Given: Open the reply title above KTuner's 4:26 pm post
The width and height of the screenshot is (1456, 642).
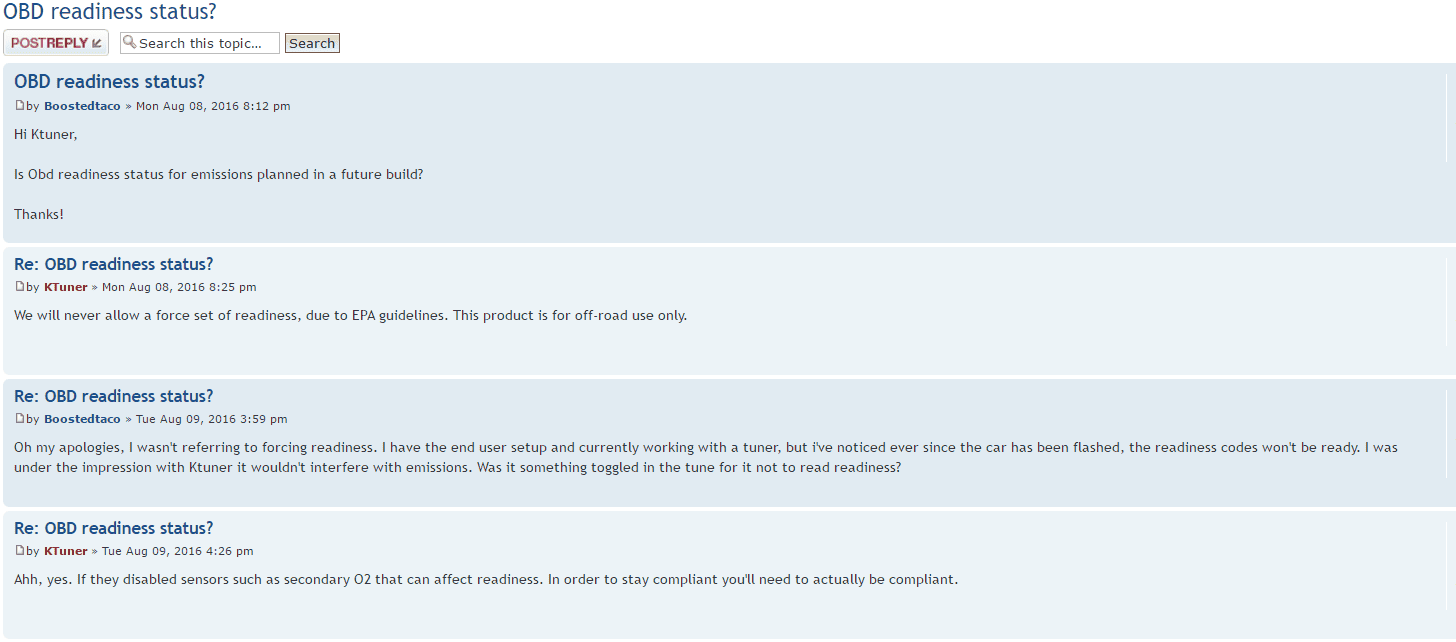Looking at the screenshot, I should pyautogui.click(x=113, y=528).
